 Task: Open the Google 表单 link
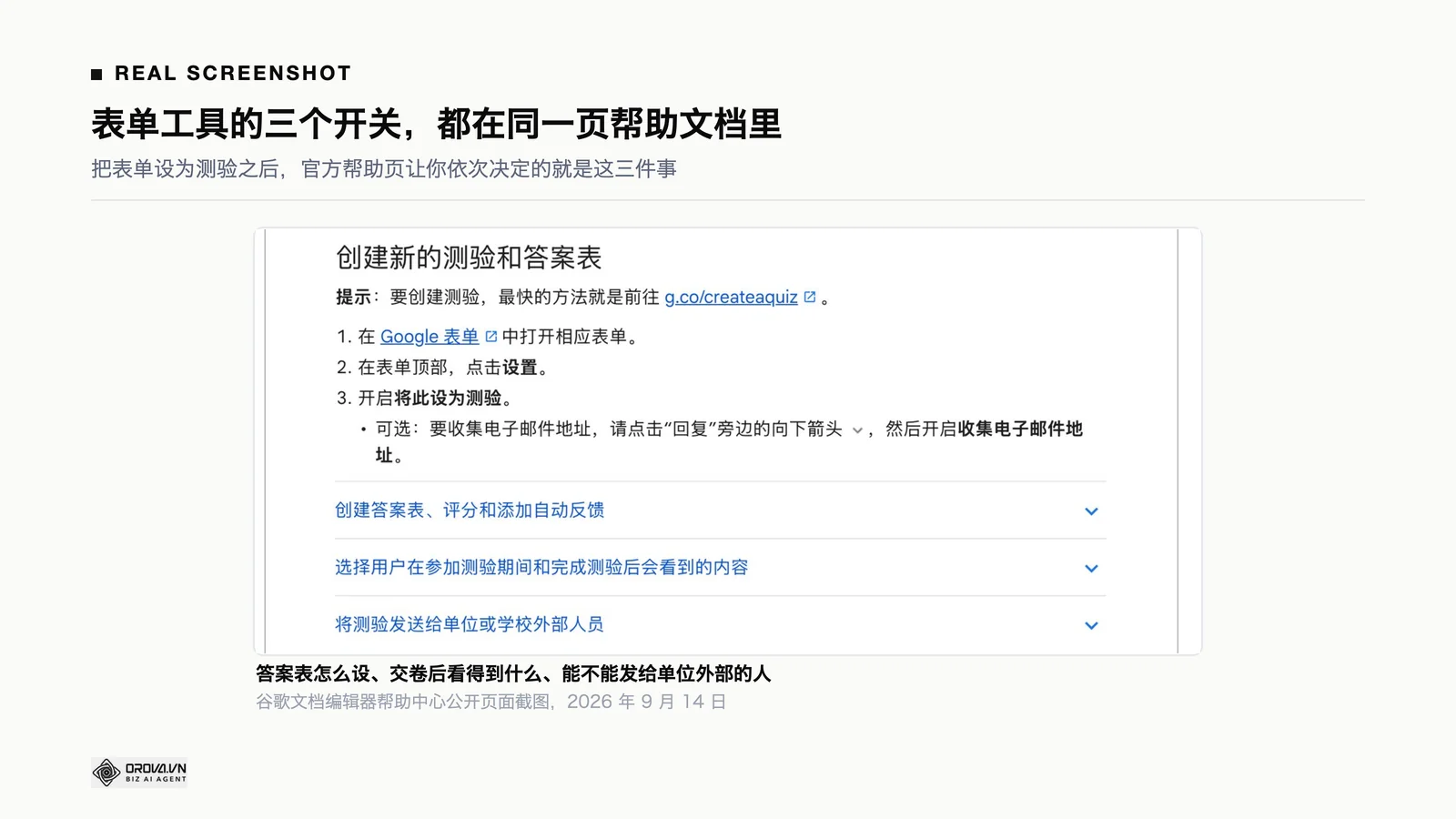click(x=429, y=337)
